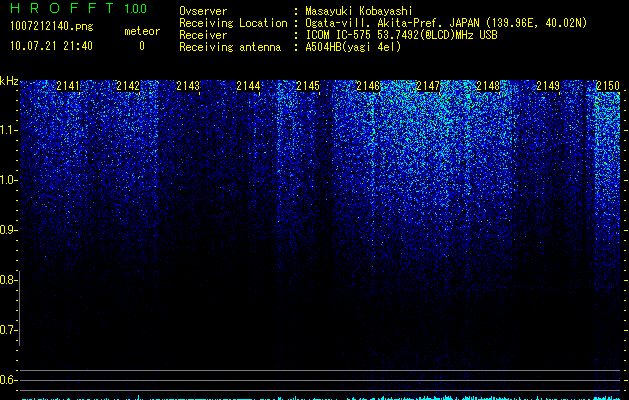Click the Receiving Location label

[233, 23]
